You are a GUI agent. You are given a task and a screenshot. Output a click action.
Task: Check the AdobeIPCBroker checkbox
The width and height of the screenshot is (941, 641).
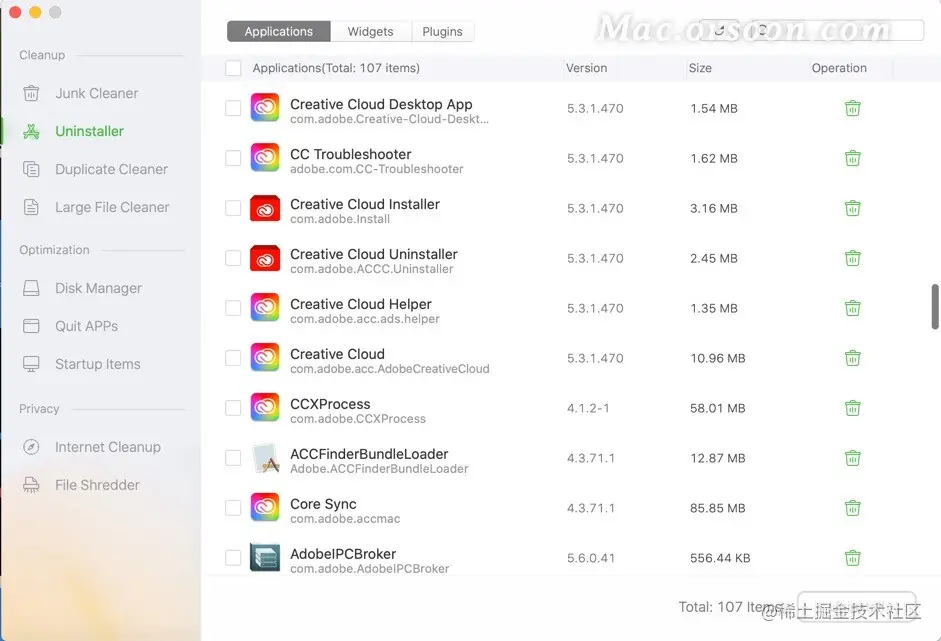pos(233,558)
